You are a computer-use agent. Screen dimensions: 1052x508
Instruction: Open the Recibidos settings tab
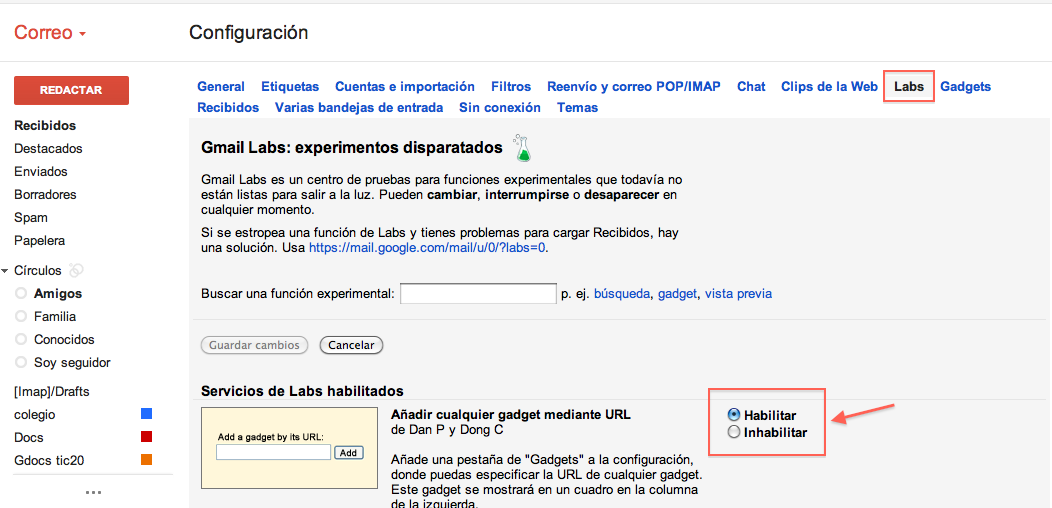228,107
